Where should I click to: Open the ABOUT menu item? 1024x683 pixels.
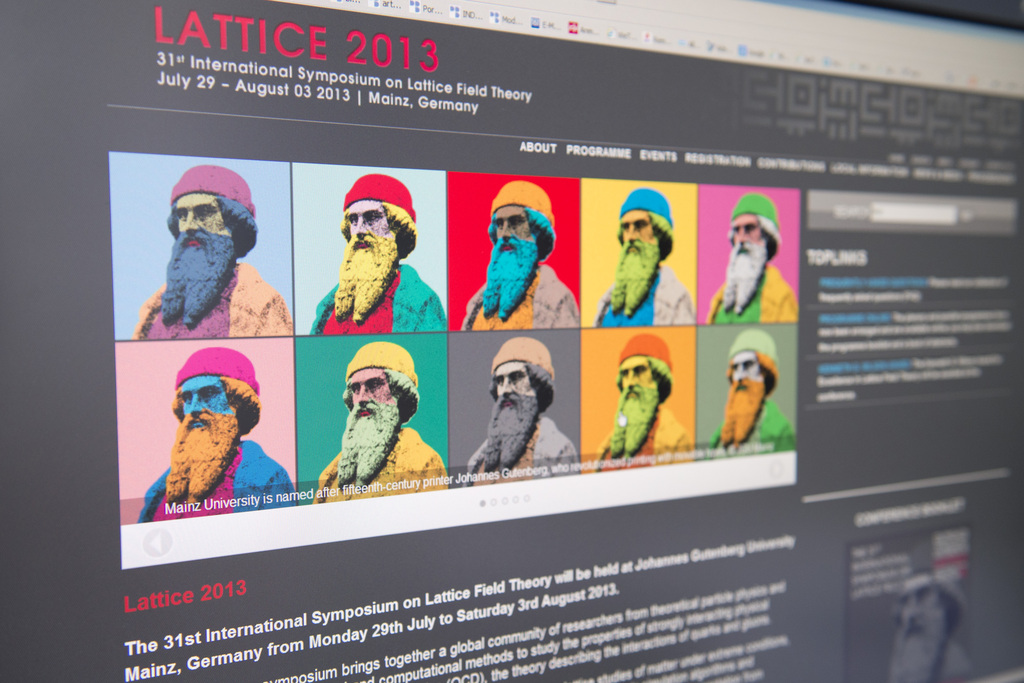(x=538, y=148)
